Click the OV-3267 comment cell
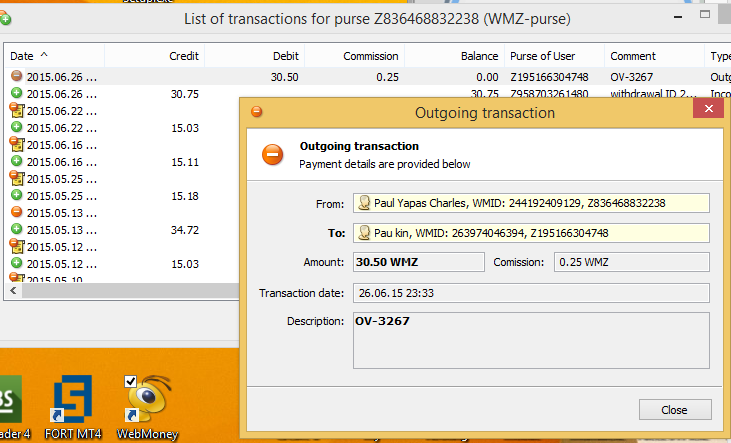The height and width of the screenshot is (443, 731). pos(632,77)
